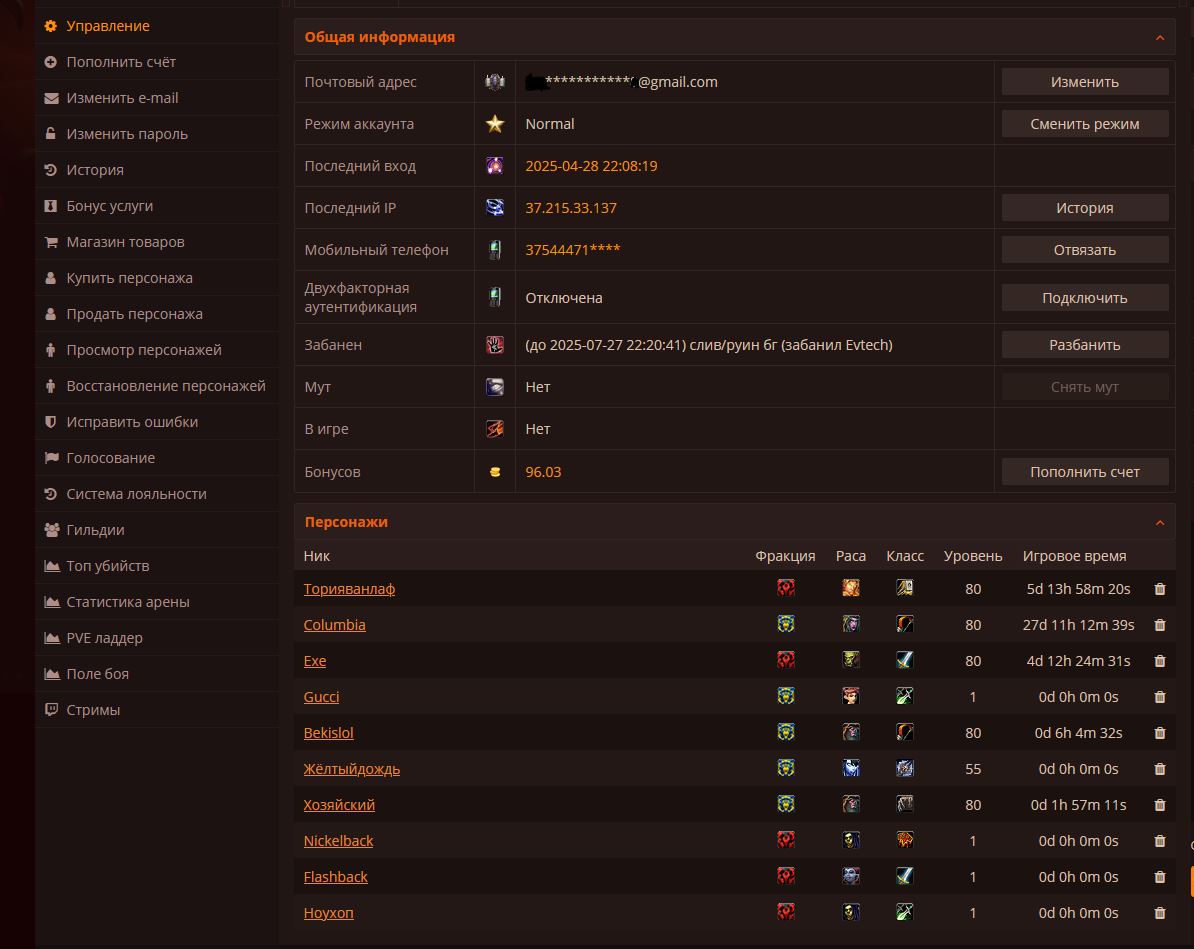Click the class icon in Flashback row
Viewport: 1194px width, 949px height.
click(905, 876)
